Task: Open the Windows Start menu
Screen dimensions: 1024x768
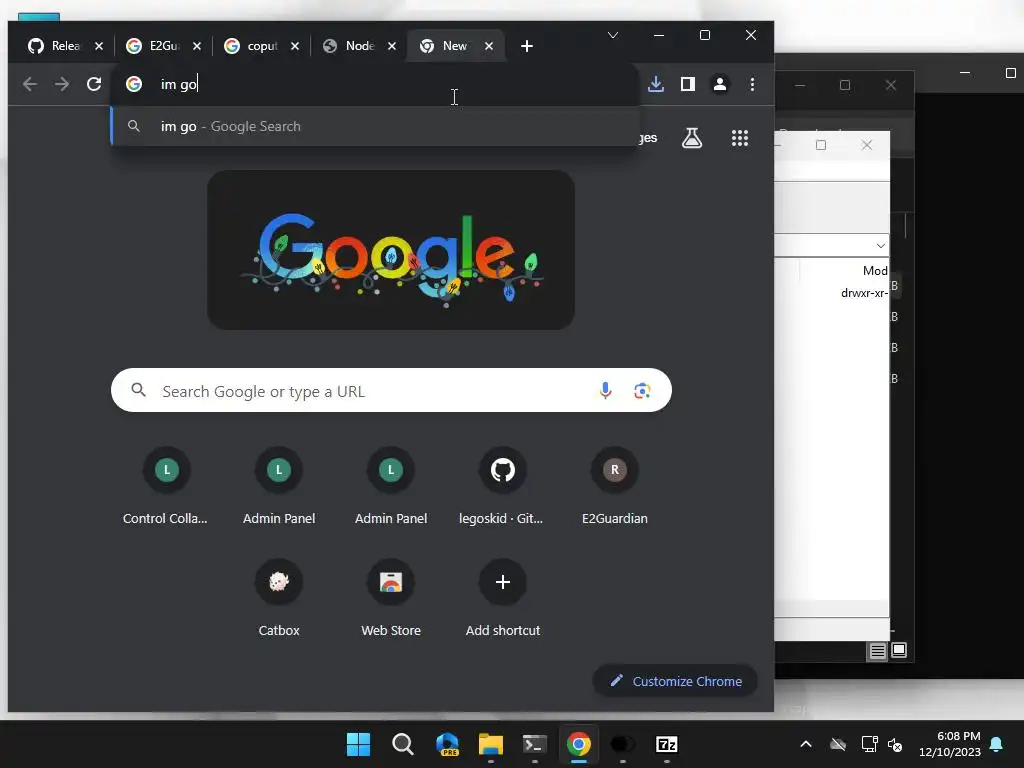Action: pyautogui.click(x=358, y=744)
